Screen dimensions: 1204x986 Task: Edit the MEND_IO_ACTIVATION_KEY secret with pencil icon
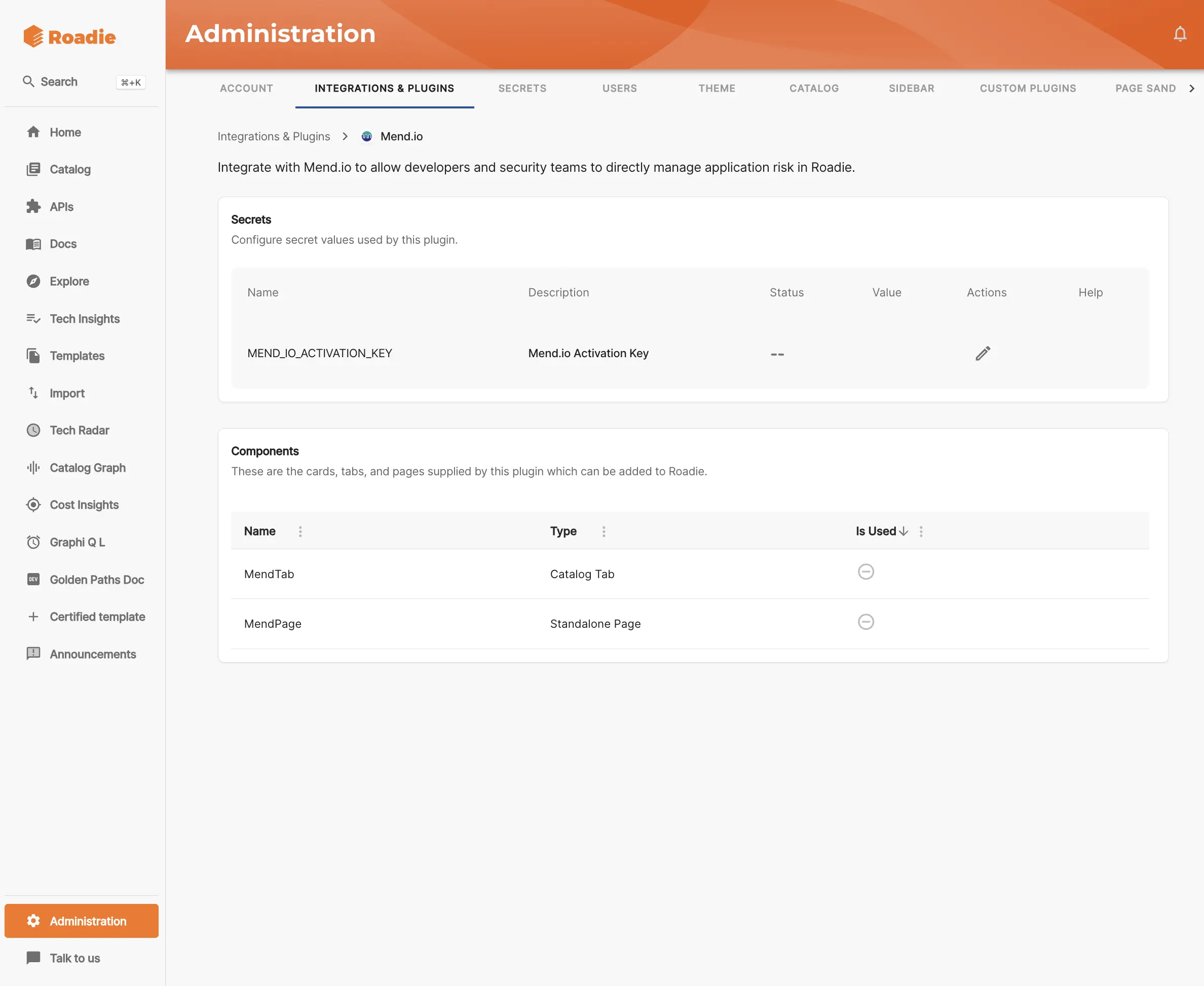coord(983,353)
